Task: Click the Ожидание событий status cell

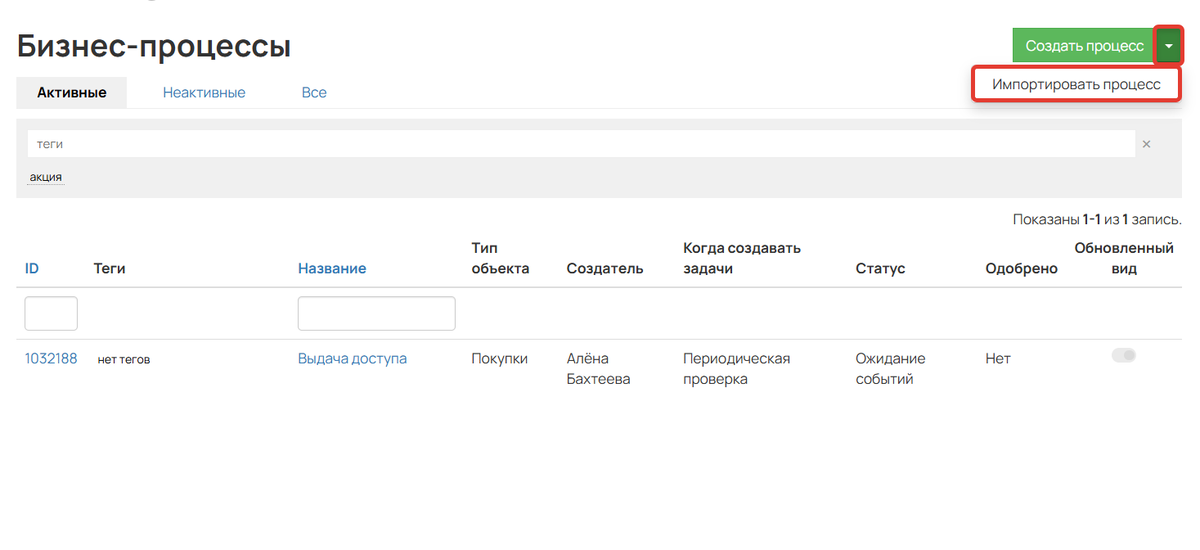Action: [890, 368]
